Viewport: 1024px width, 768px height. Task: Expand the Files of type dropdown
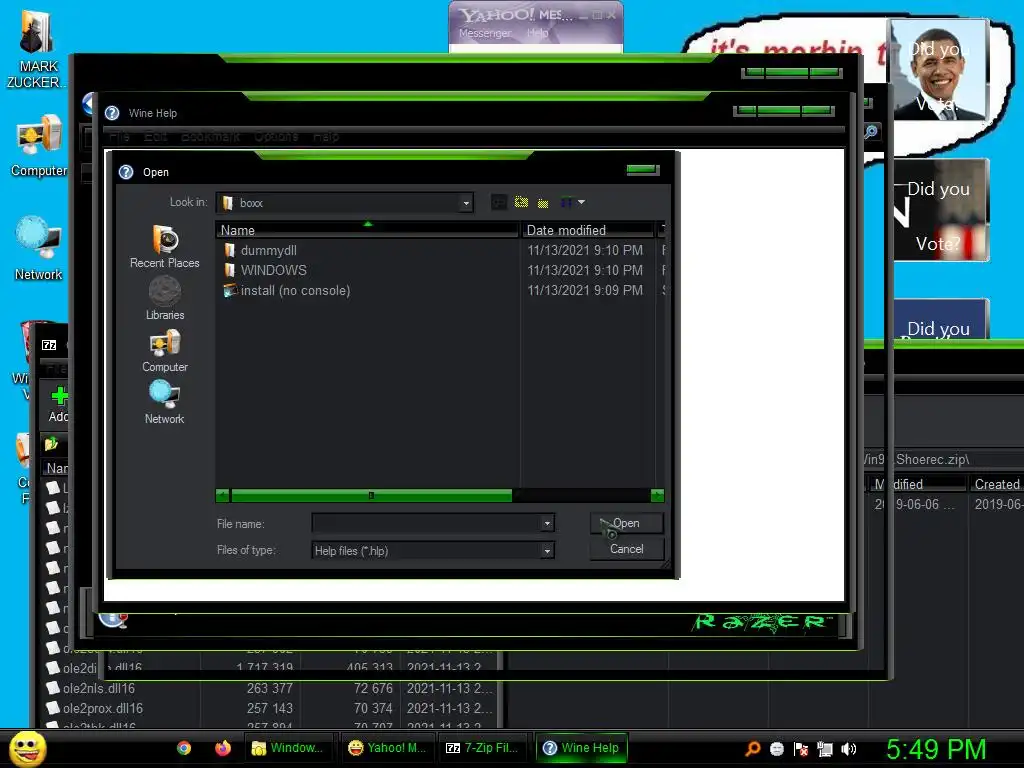pos(547,551)
